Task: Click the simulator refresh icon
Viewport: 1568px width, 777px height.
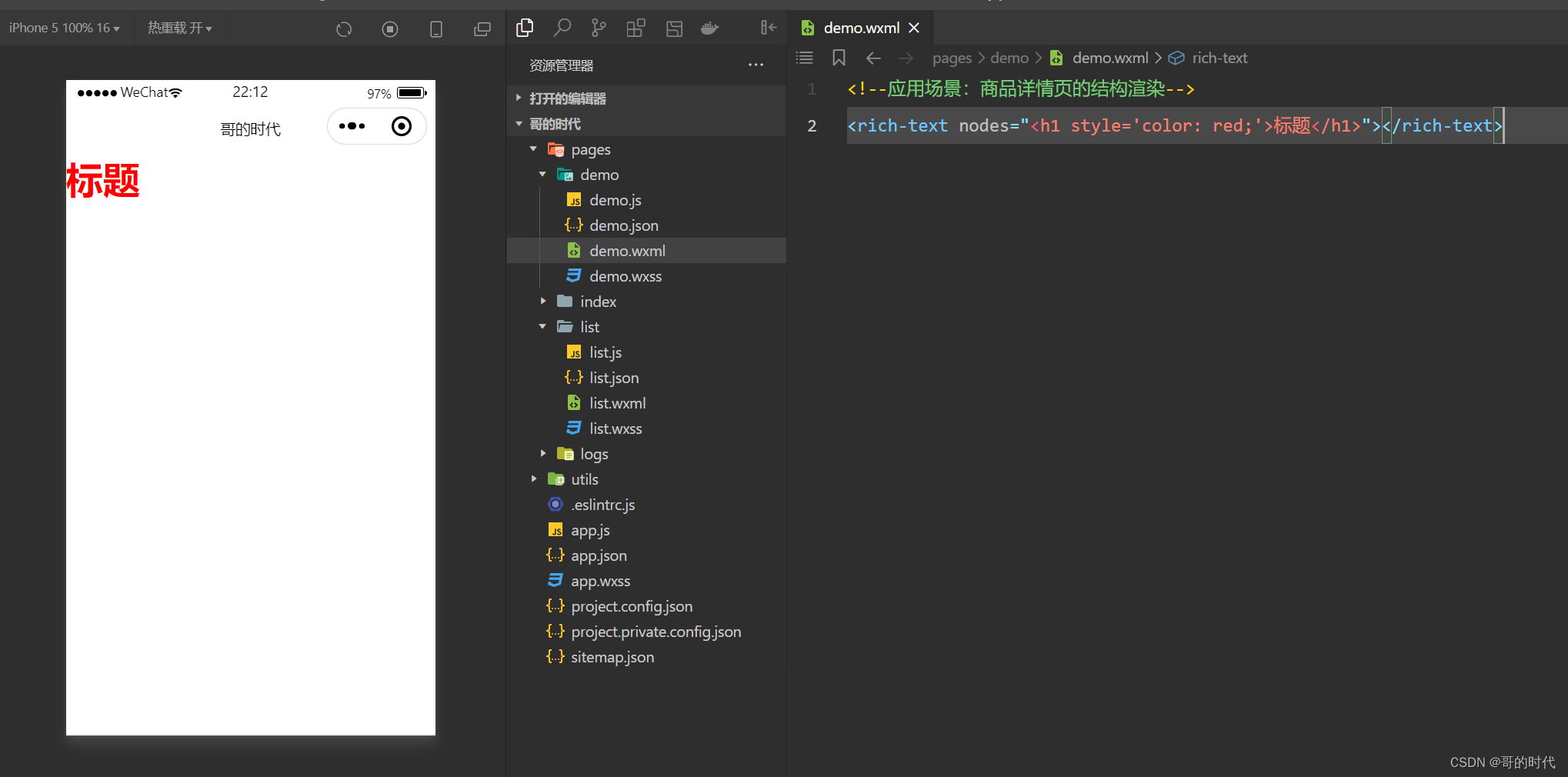Action: [x=344, y=29]
